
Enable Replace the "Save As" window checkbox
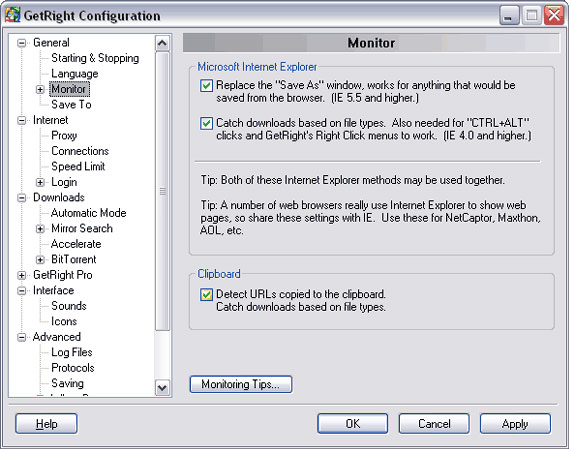click(206, 86)
